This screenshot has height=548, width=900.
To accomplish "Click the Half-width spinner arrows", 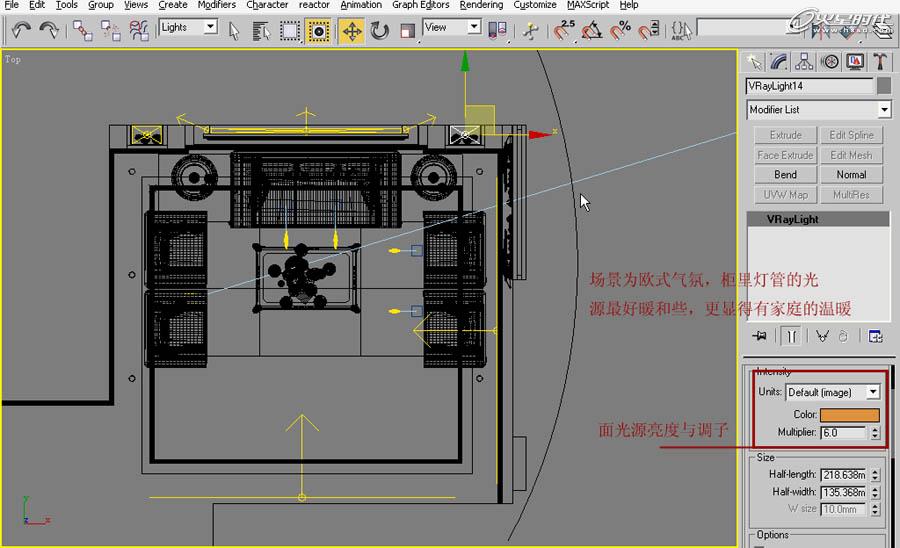I will (x=875, y=492).
